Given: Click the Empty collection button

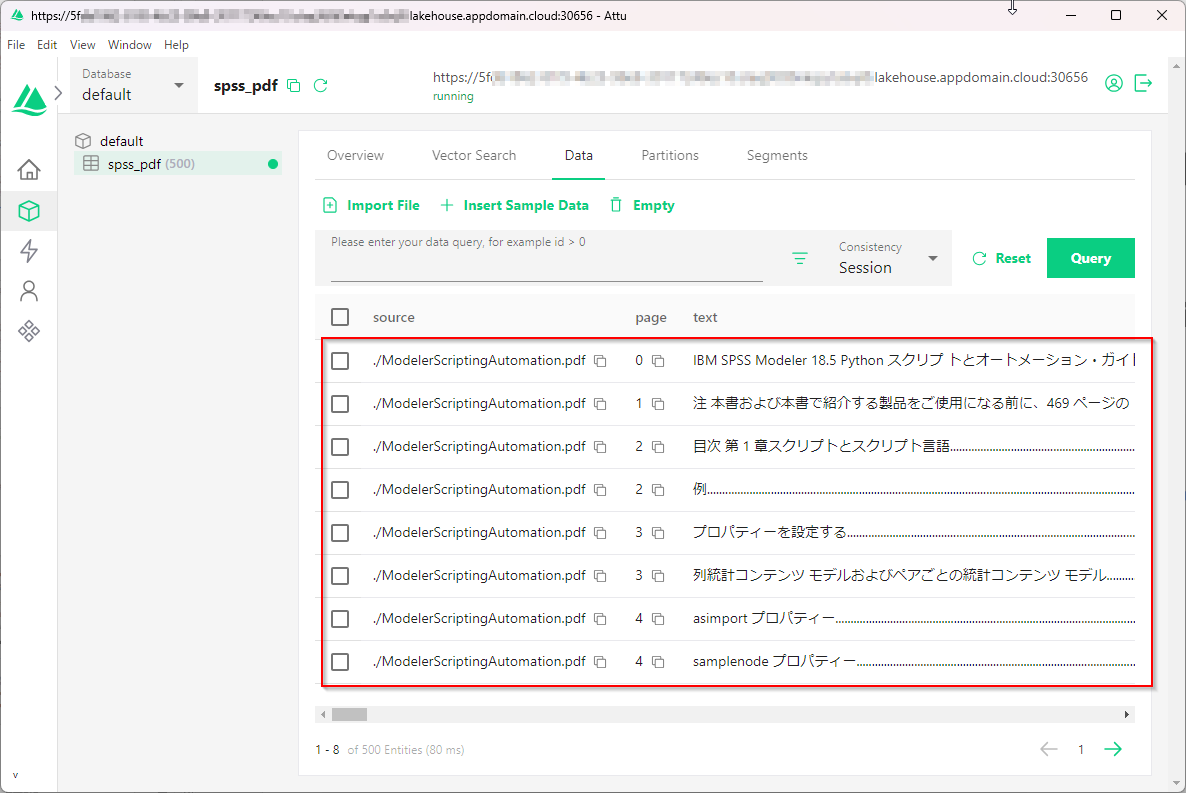Looking at the screenshot, I should click(x=642, y=205).
